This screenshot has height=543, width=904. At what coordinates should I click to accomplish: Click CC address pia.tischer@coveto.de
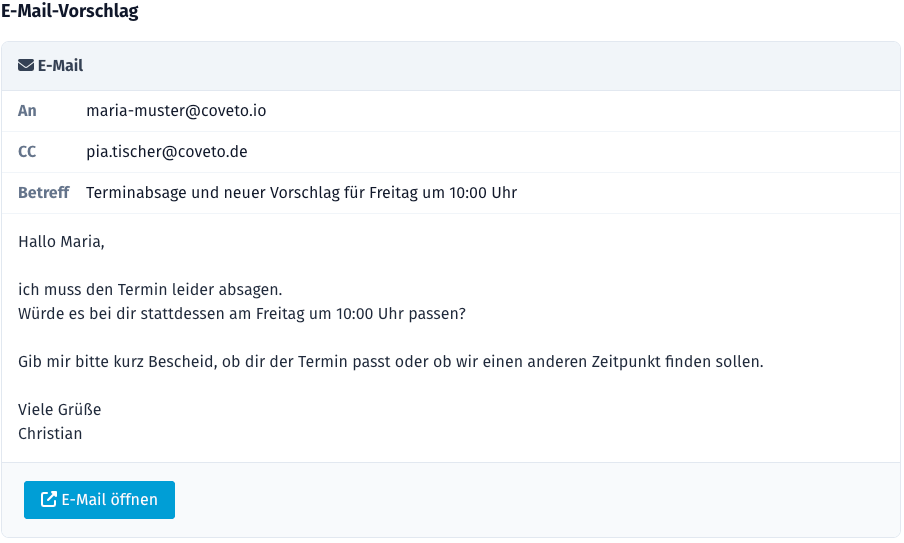tap(167, 152)
